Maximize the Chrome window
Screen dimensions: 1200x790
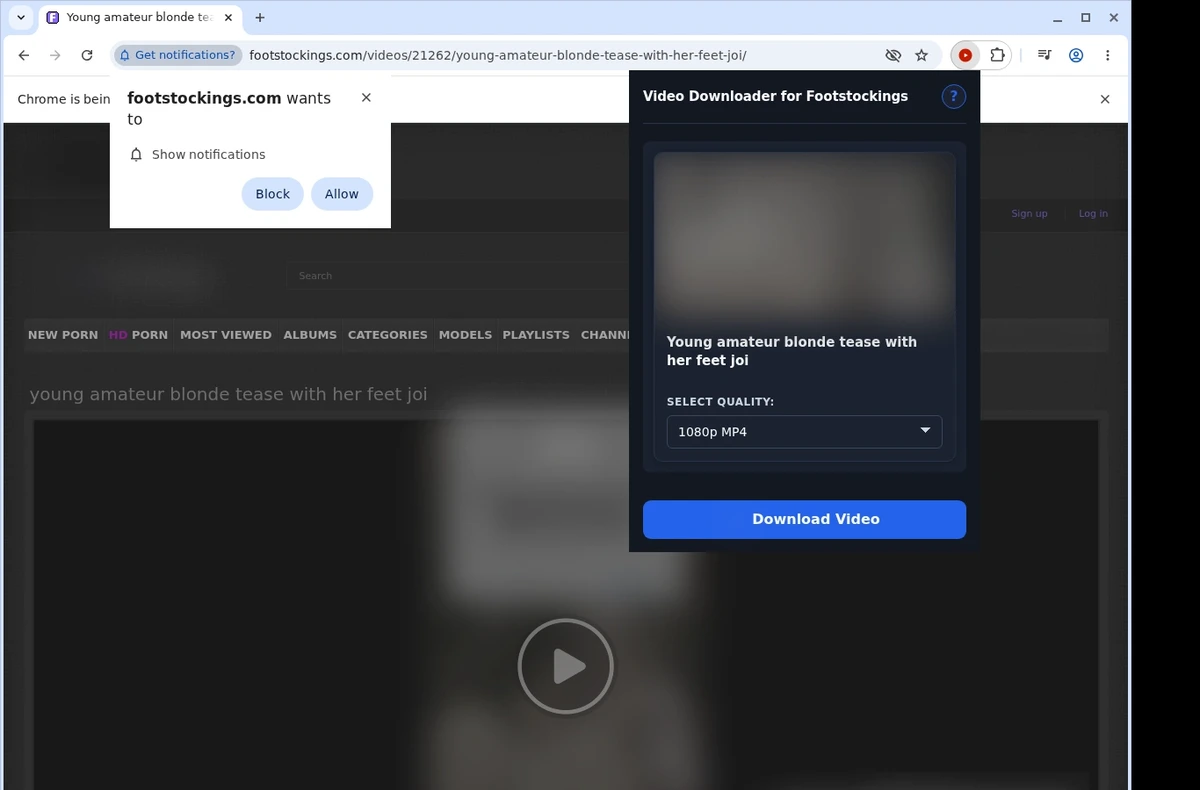tap(1086, 18)
